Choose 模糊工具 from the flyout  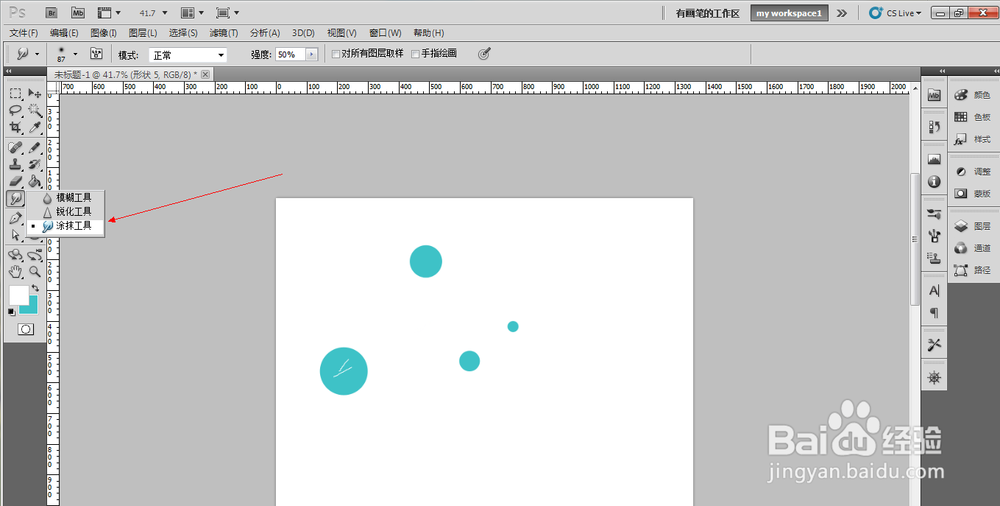66,198
